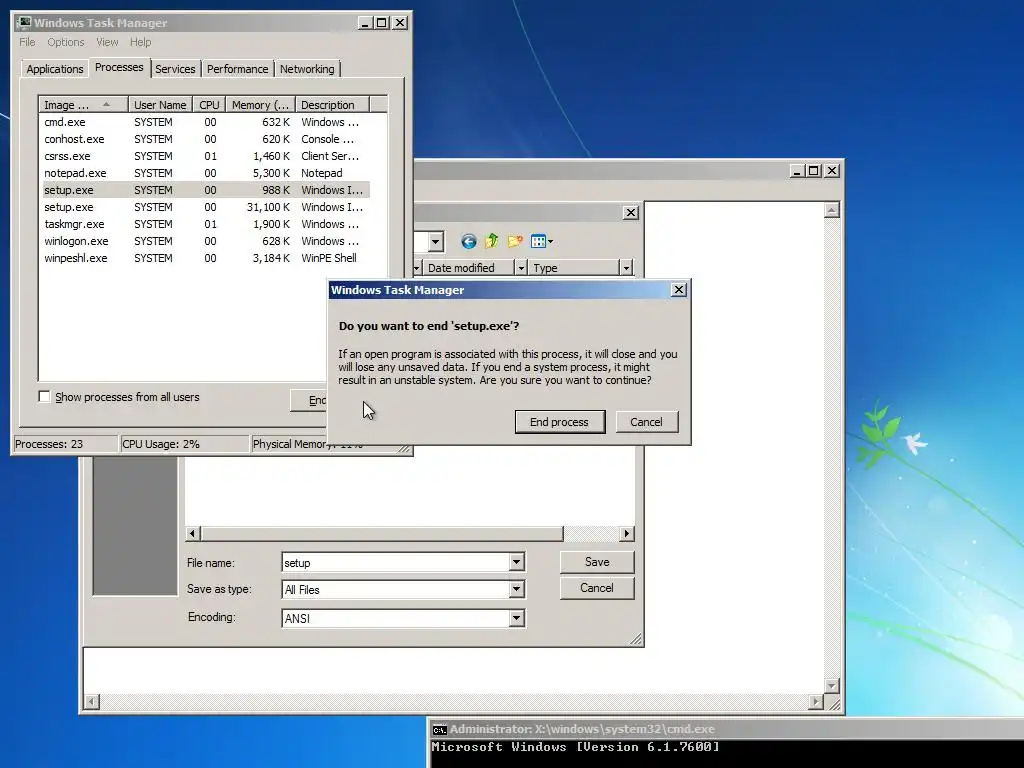This screenshot has height=768, width=1024.
Task: Sort by the Image Name column header
Action: (x=83, y=104)
